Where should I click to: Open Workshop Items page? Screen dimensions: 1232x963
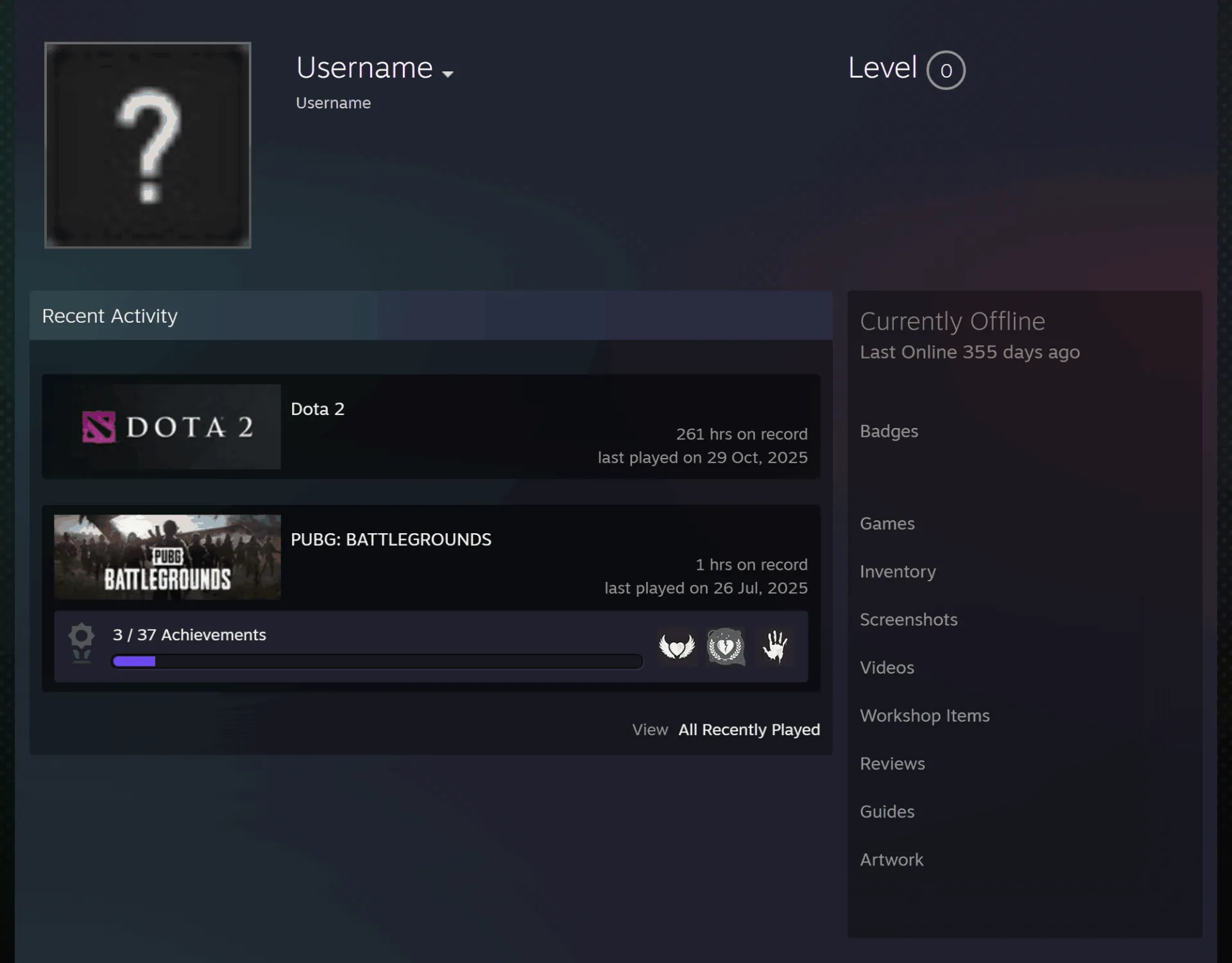point(925,716)
